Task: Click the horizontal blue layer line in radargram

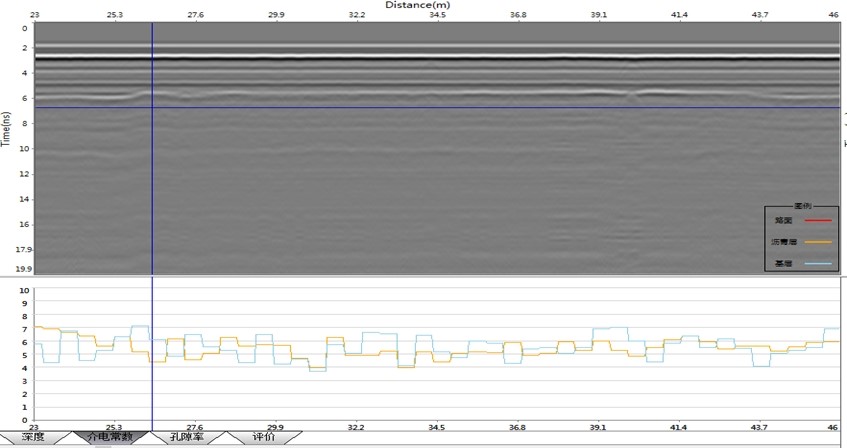Action: tap(450, 108)
